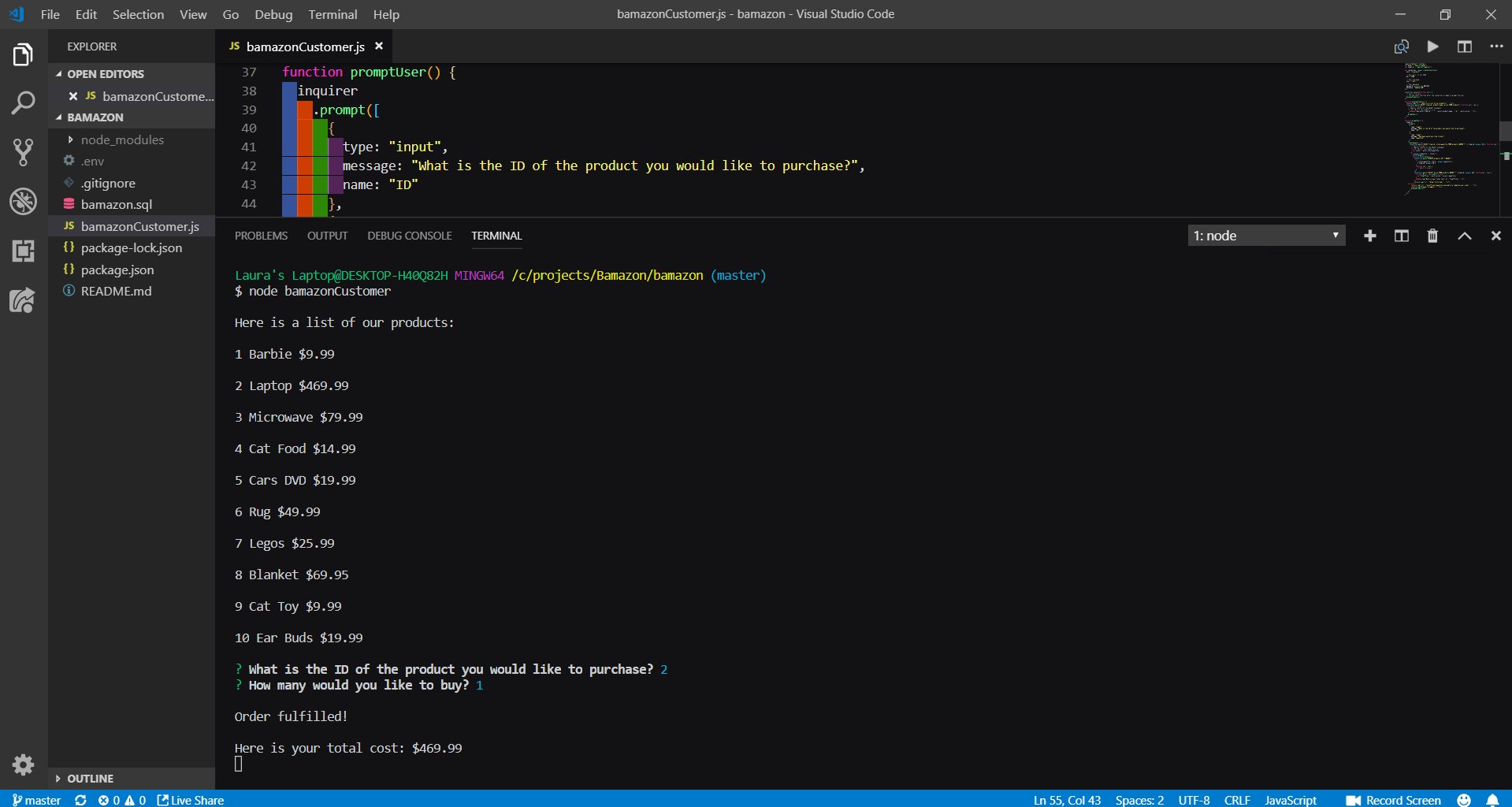This screenshot has height=807, width=1512.
Task: Switch to the Output panel tab
Action: (327, 236)
